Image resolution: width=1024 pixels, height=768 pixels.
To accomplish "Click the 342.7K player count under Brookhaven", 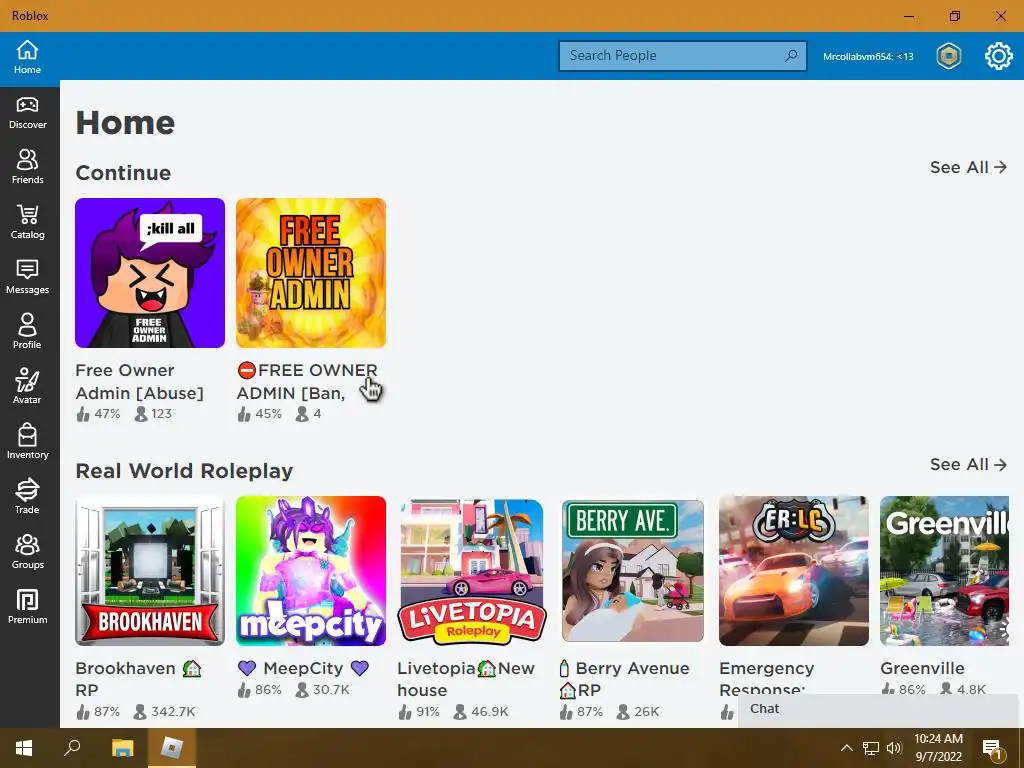I will (165, 711).
